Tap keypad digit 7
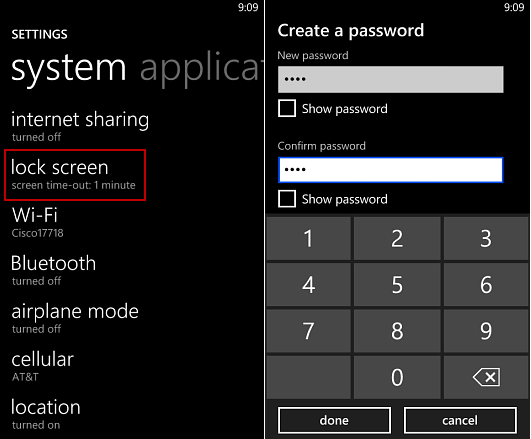 click(x=309, y=331)
